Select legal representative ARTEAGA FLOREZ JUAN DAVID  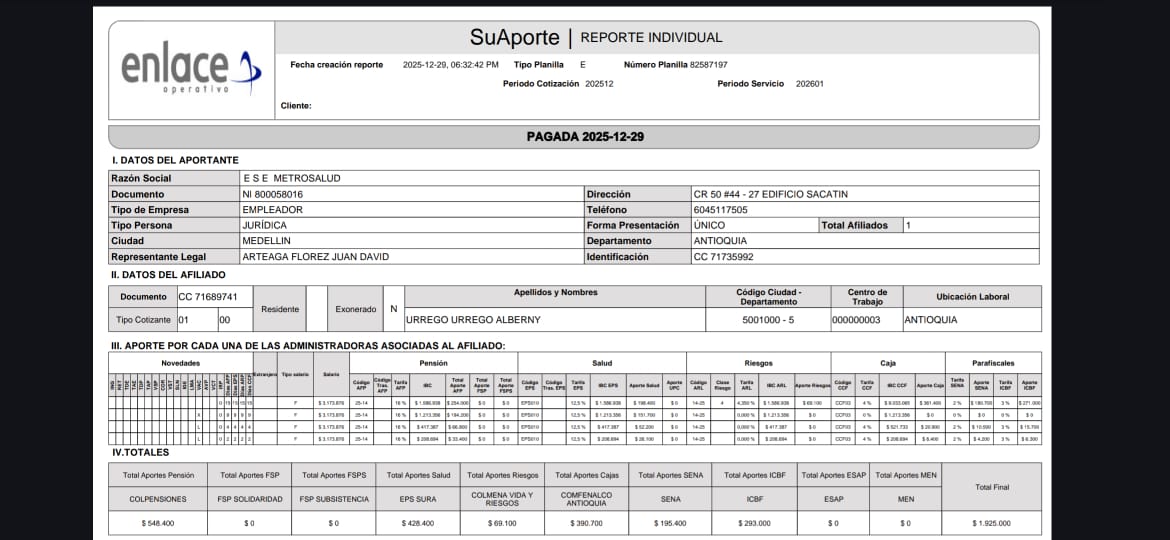click(x=315, y=257)
